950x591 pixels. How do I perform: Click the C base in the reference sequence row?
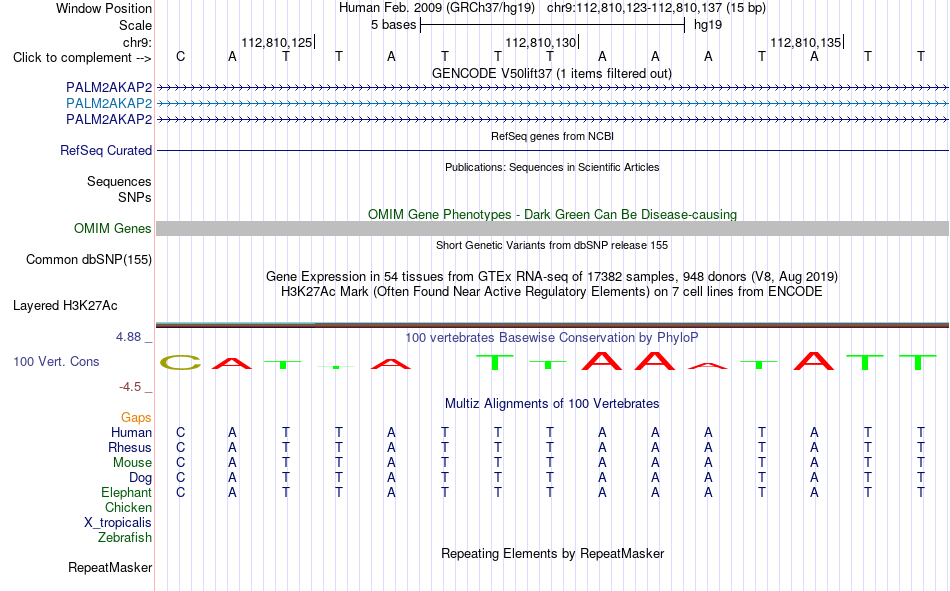pyautogui.click(x=180, y=57)
